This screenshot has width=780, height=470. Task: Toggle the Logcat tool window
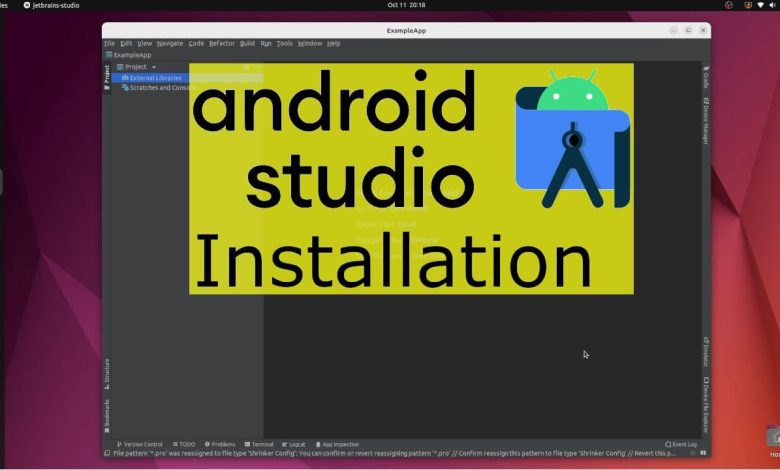pos(294,444)
